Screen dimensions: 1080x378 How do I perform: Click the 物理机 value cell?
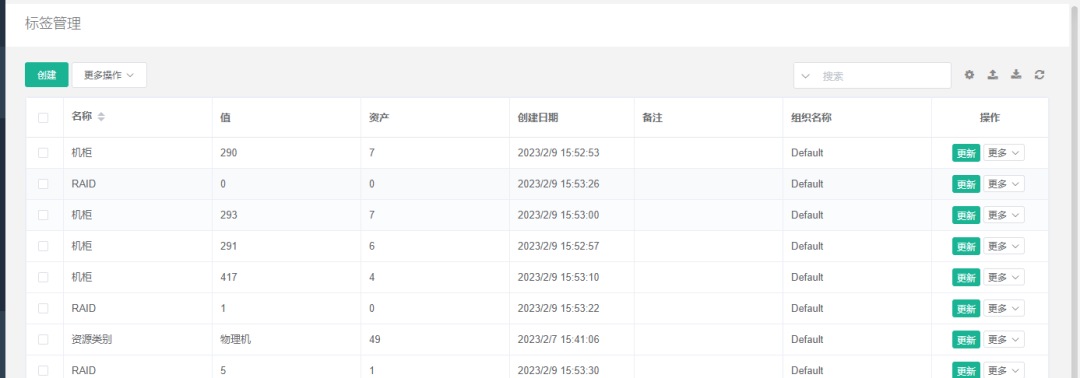tap(236, 339)
